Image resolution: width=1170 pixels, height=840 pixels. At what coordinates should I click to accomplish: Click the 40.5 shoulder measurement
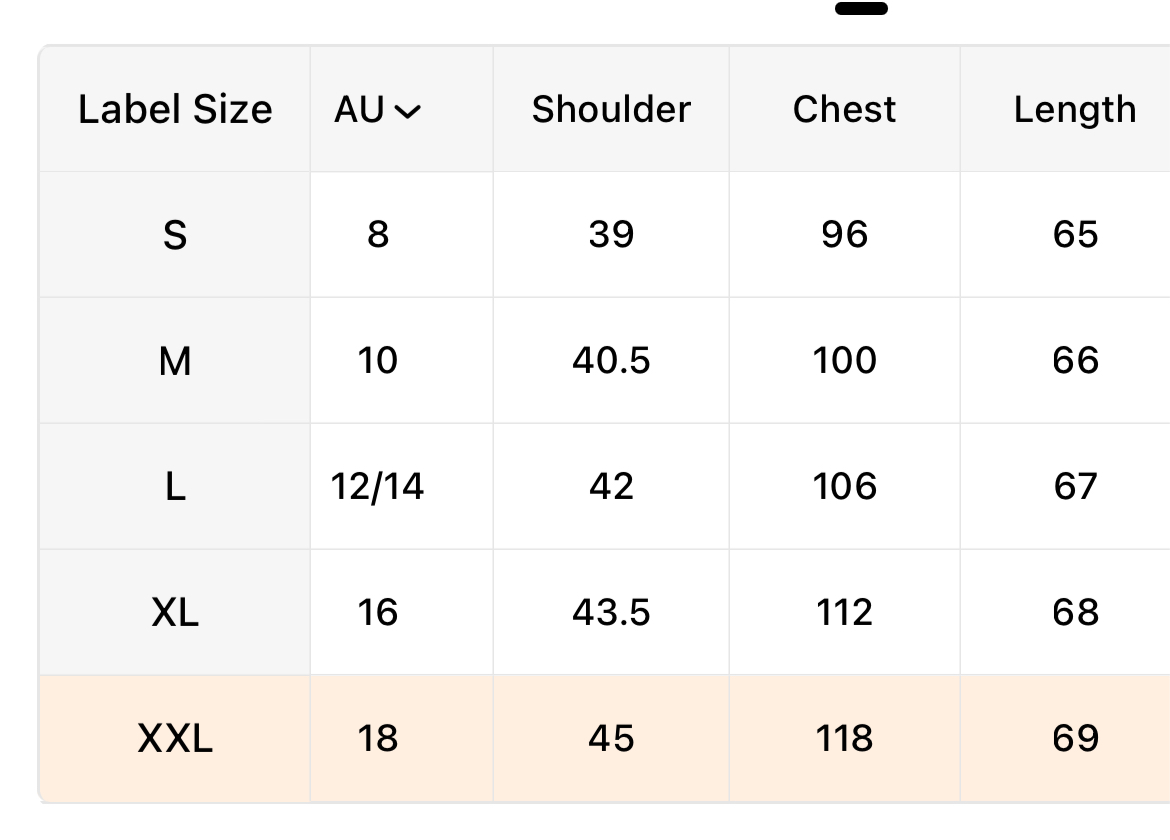[611, 361]
